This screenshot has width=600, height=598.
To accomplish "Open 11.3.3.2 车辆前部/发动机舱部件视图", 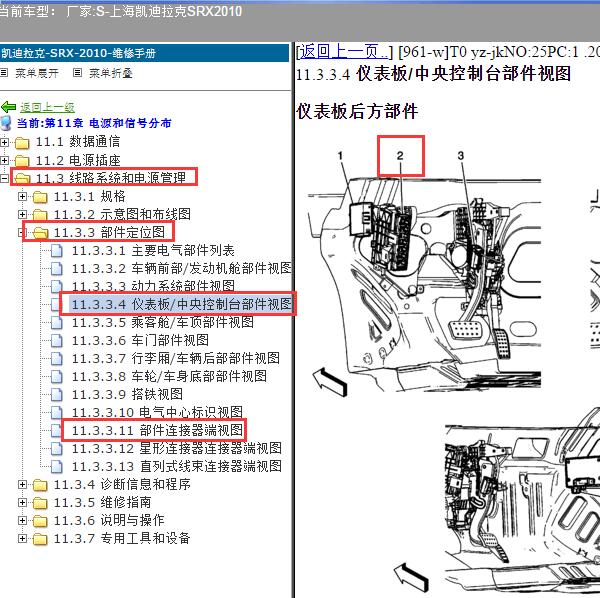I will point(182,269).
